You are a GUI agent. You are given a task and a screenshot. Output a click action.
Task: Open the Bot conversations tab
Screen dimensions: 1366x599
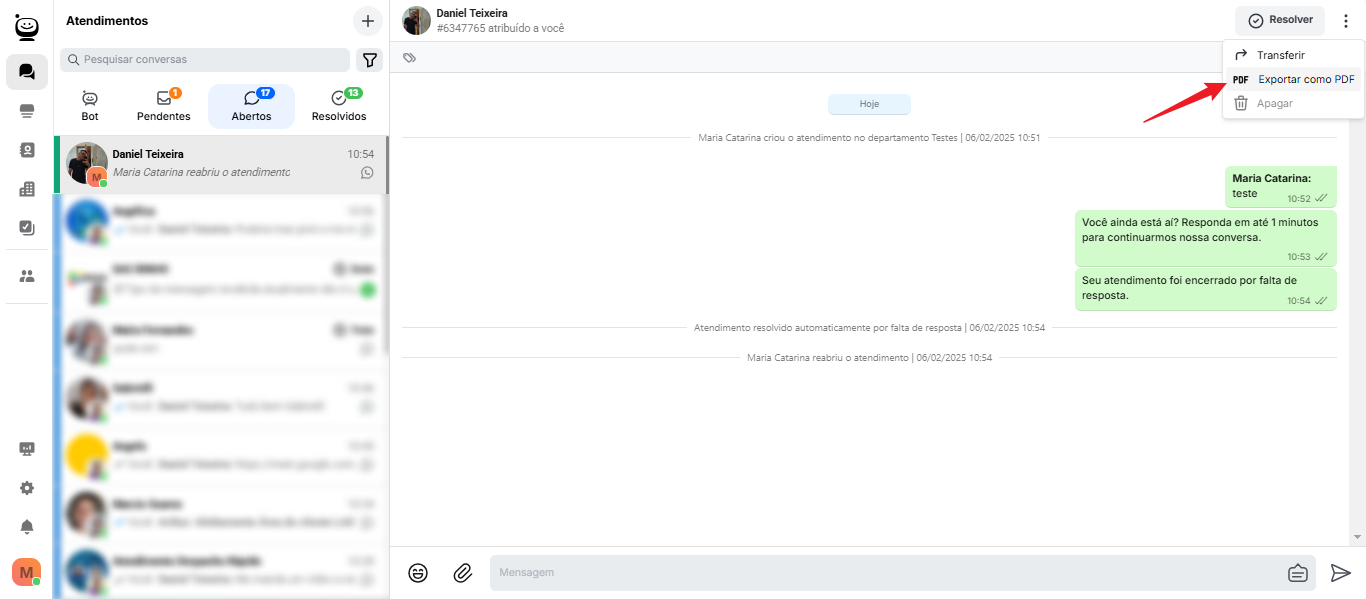pyautogui.click(x=90, y=106)
